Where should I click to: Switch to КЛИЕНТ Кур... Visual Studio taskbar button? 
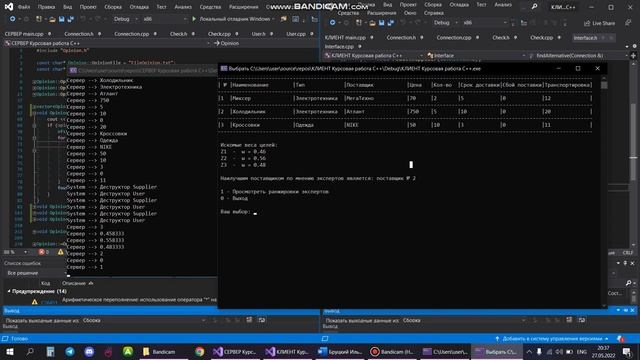pos(287,351)
